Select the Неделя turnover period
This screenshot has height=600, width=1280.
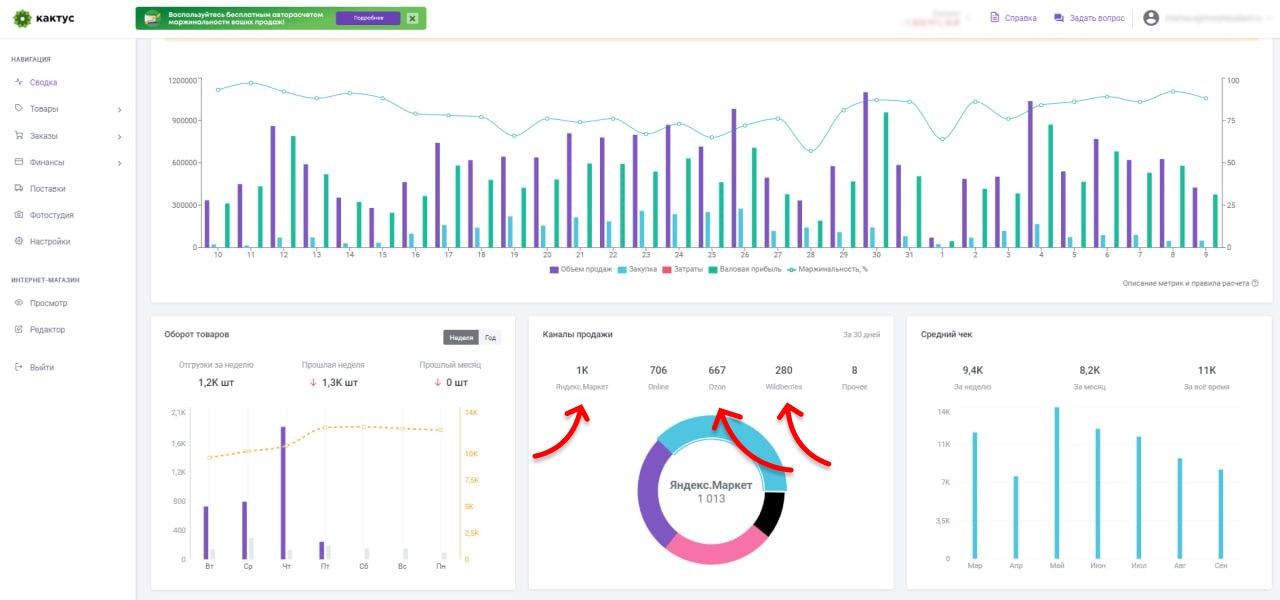click(461, 338)
